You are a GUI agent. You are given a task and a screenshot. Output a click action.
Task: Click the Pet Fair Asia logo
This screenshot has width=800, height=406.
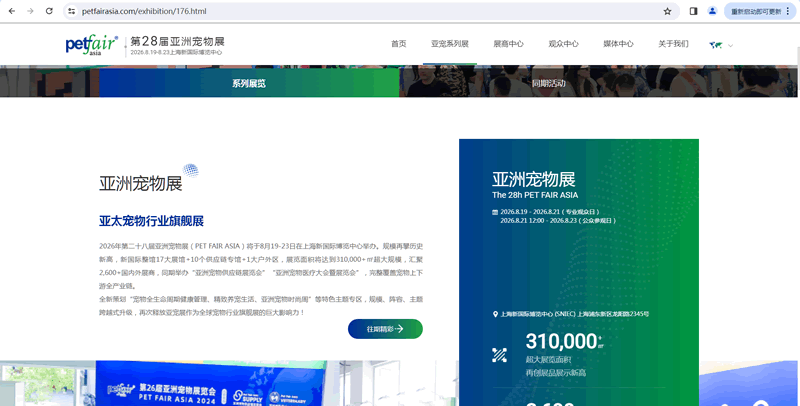[91, 44]
